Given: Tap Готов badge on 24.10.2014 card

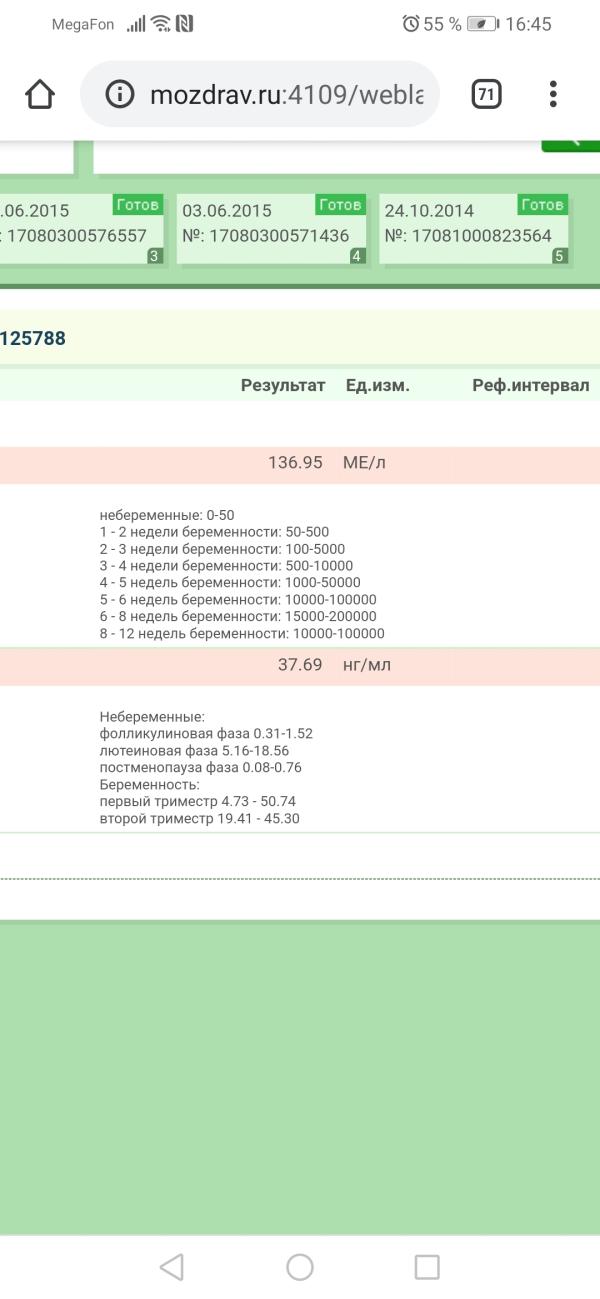Looking at the screenshot, I should pos(543,205).
